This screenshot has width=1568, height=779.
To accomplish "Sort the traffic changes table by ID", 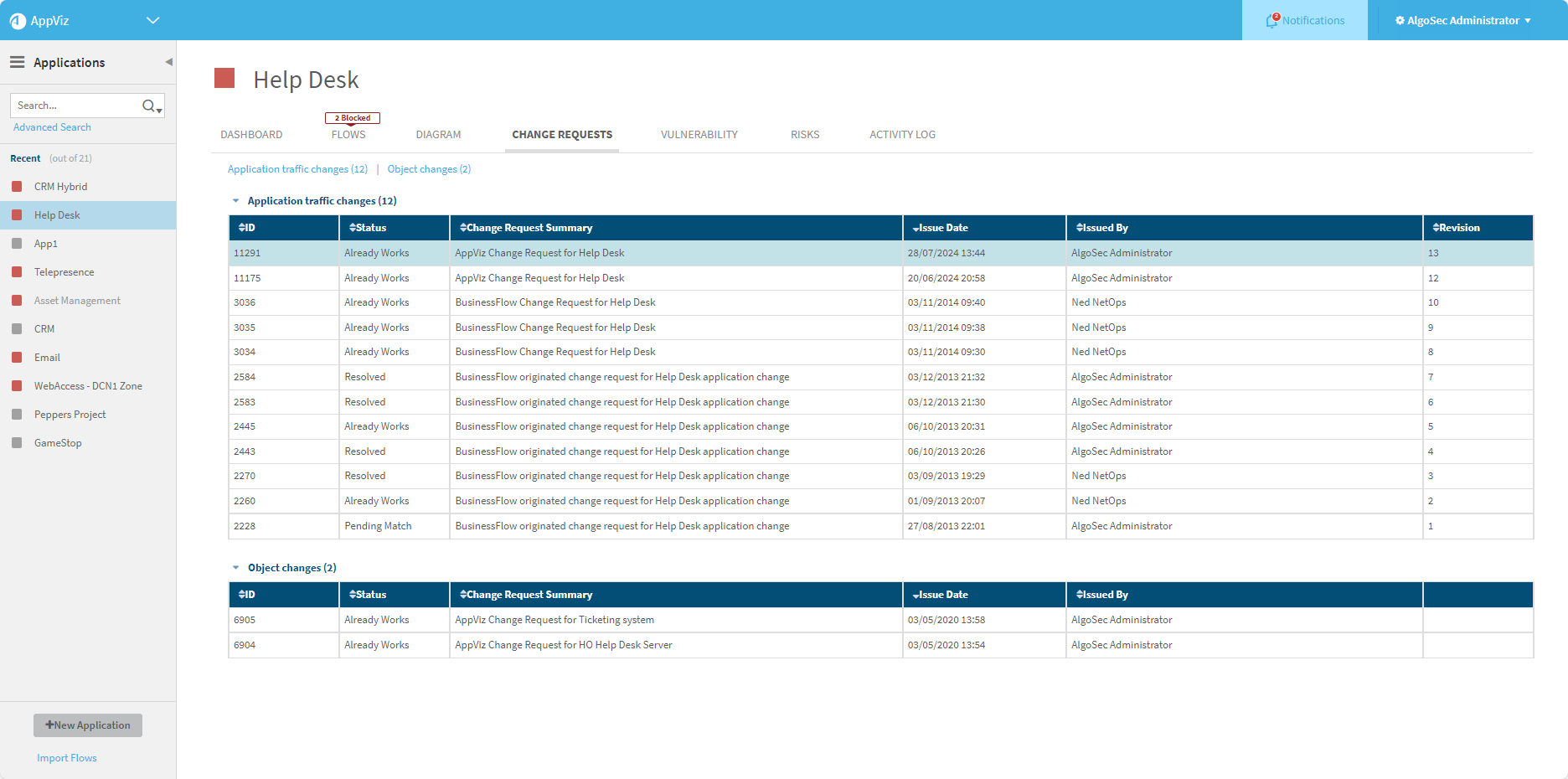I will point(247,228).
